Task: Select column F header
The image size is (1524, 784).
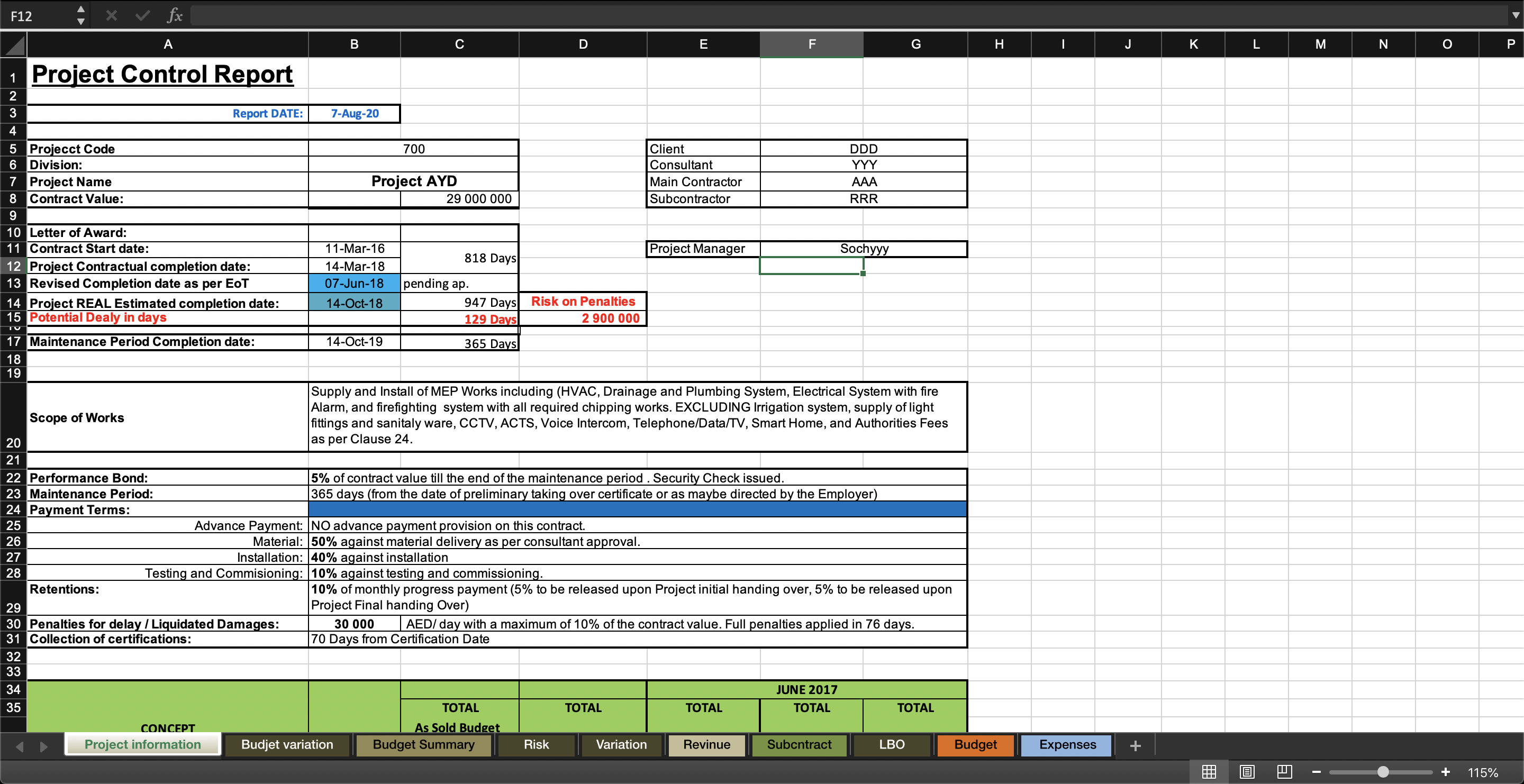Action: click(x=812, y=44)
